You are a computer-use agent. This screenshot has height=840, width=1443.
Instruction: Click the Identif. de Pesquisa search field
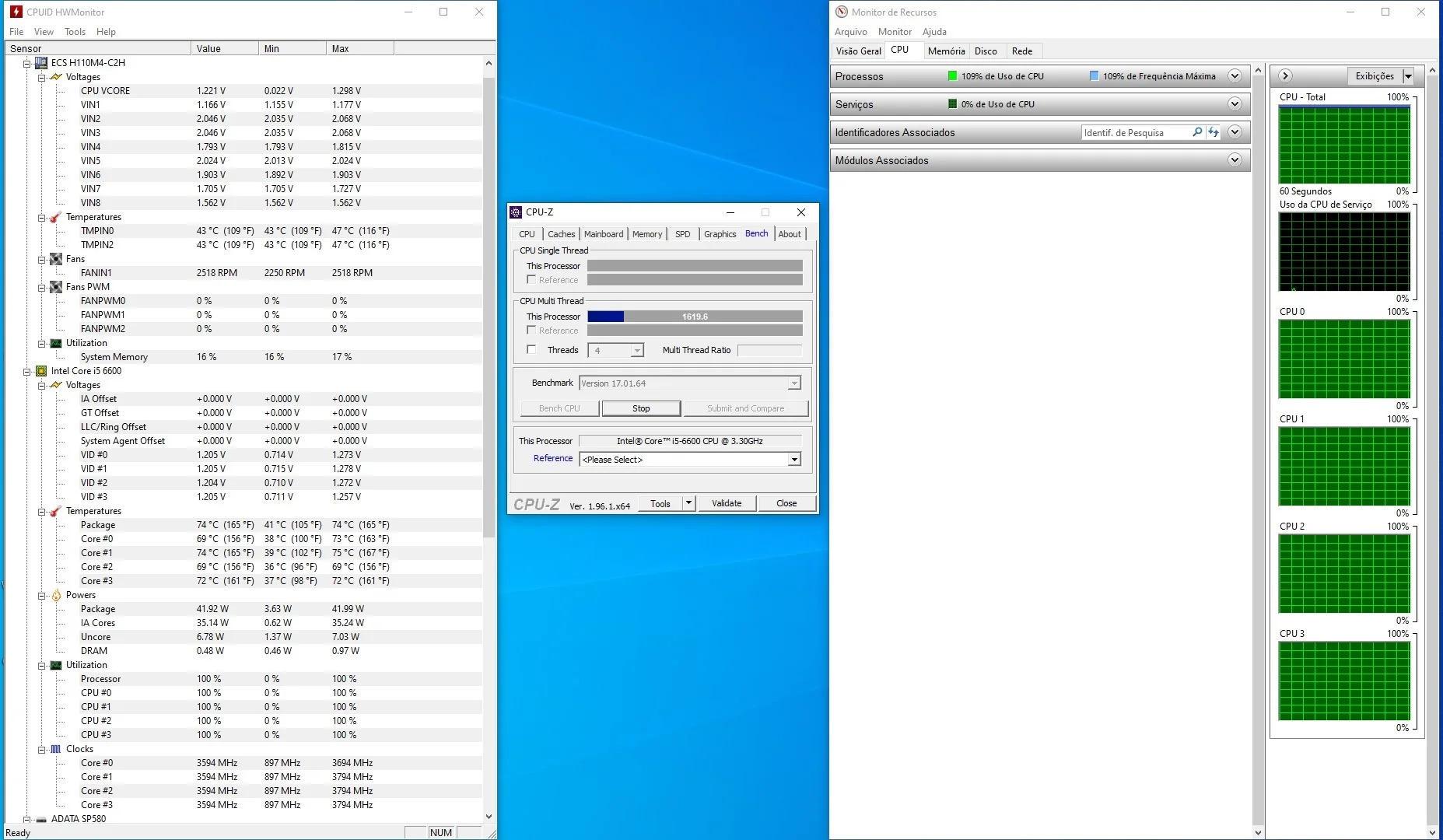pyautogui.click(x=1136, y=133)
